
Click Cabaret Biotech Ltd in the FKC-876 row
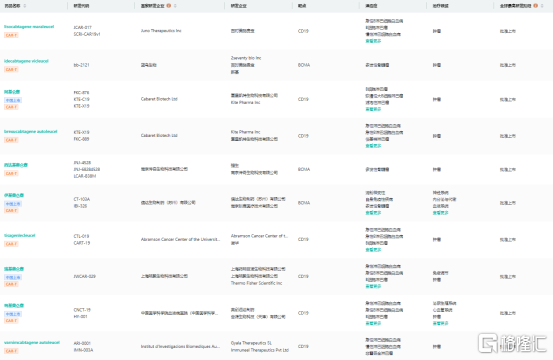pyautogui.click(x=159, y=99)
